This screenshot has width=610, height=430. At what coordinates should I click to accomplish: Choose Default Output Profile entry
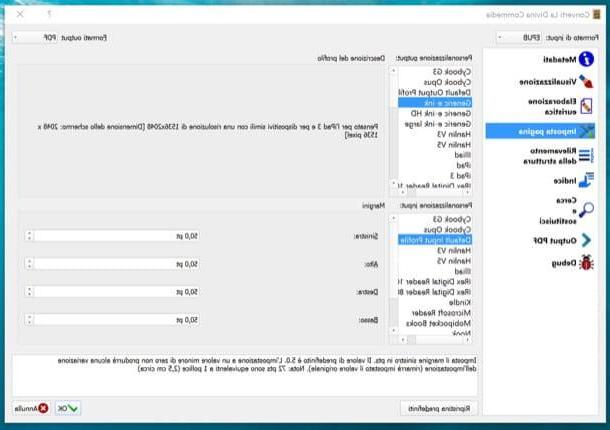(435, 93)
